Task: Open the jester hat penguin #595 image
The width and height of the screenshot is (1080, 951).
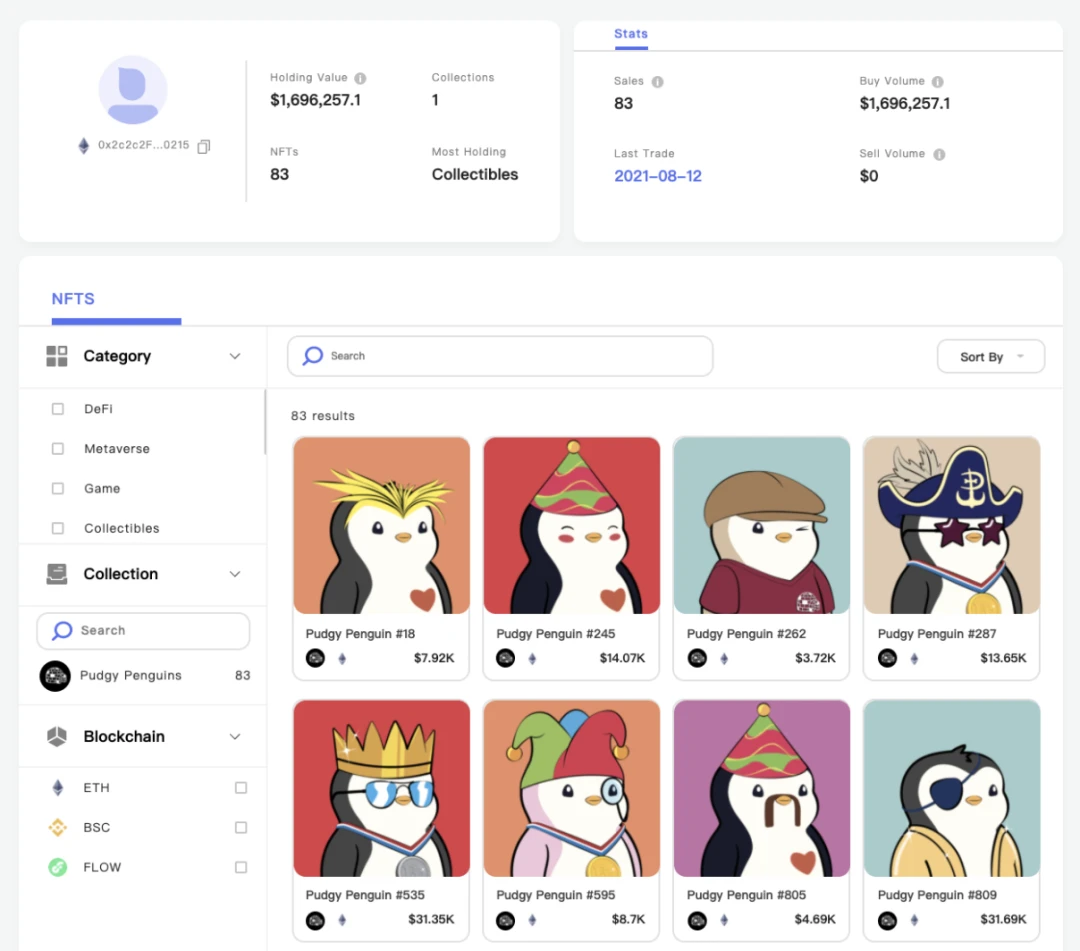Action: [x=572, y=788]
